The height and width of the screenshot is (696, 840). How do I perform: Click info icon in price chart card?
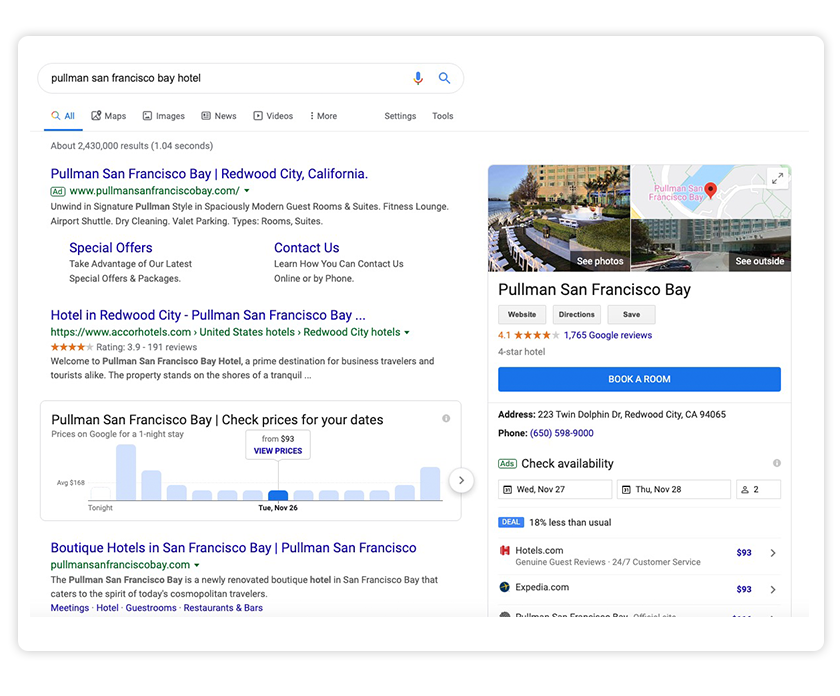(x=446, y=418)
